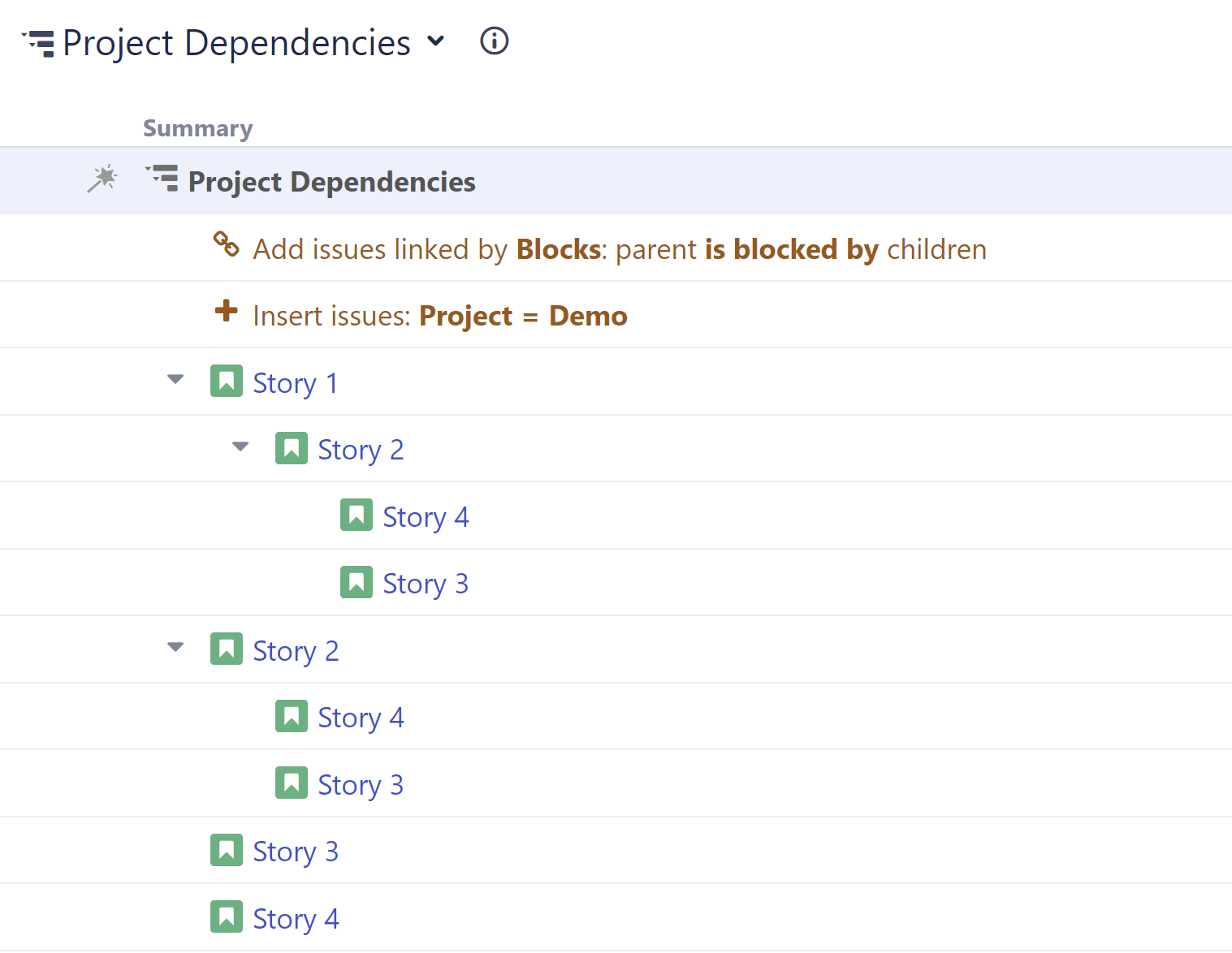
Task: Open the Project Dependencies title dropdown chevron
Action: (436, 41)
